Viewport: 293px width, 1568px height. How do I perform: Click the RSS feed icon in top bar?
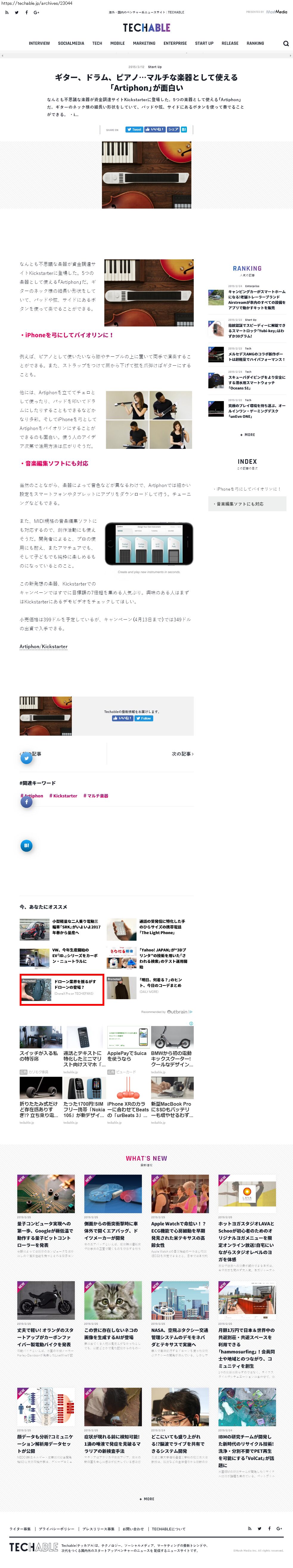click(x=7, y=12)
